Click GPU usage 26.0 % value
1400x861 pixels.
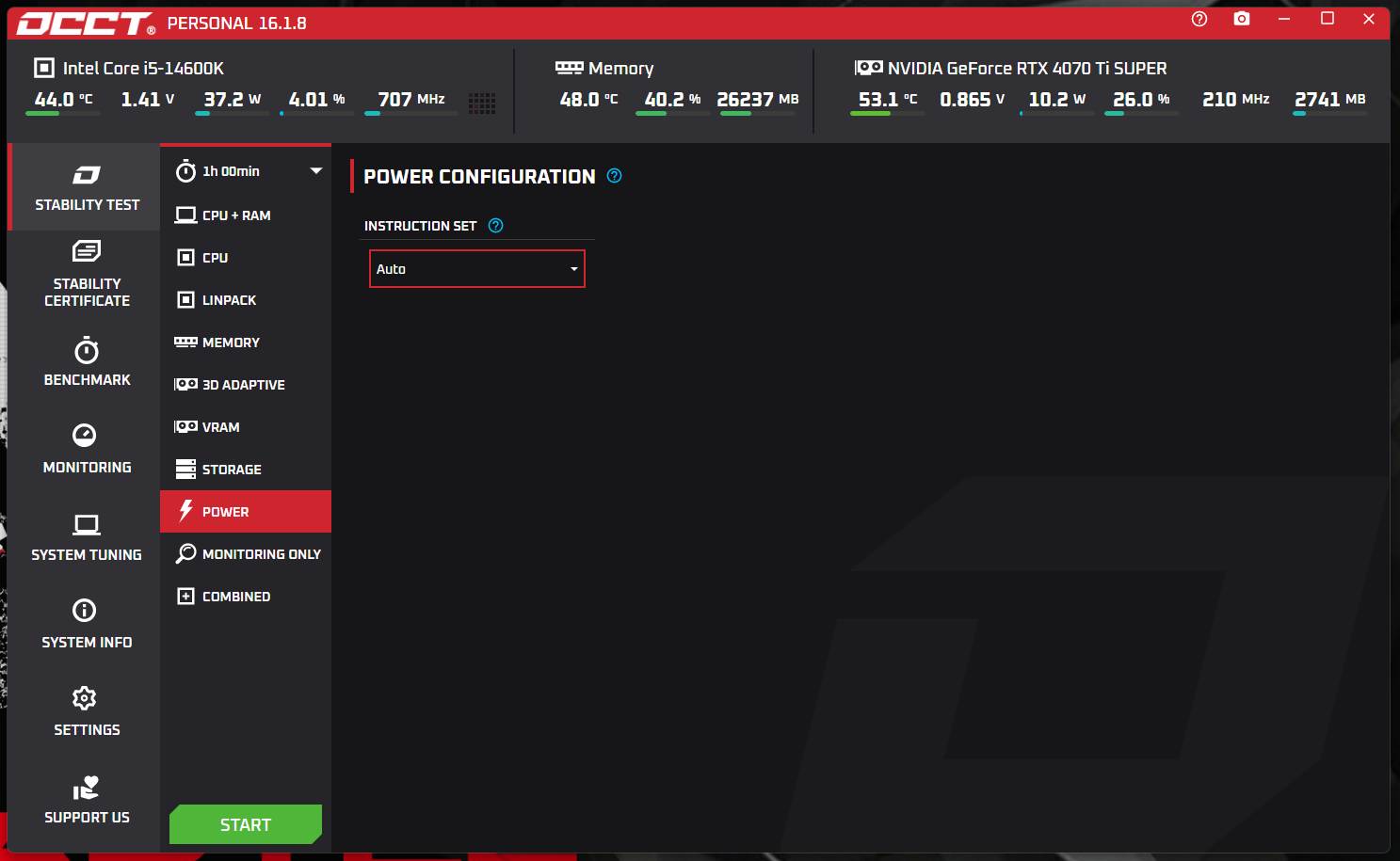coord(1142,99)
